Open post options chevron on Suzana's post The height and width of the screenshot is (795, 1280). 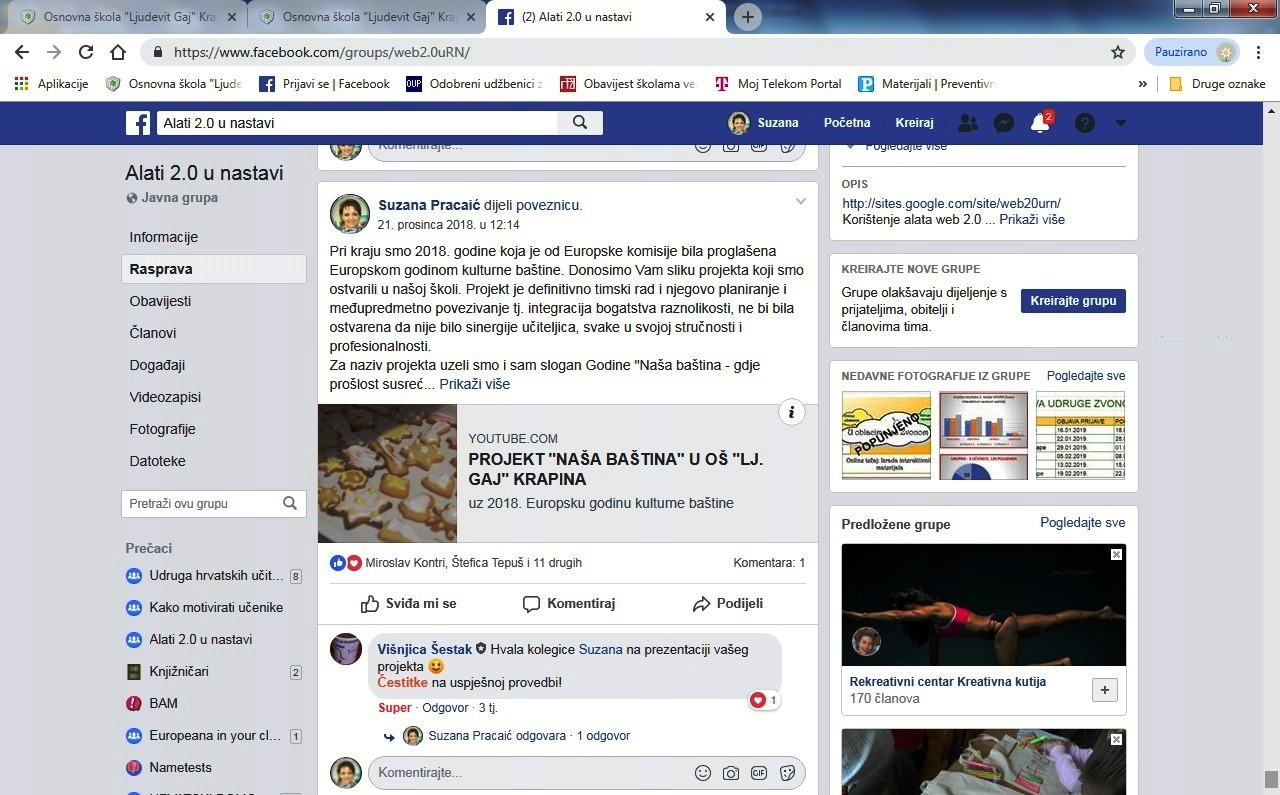pyautogui.click(x=800, y=202)
